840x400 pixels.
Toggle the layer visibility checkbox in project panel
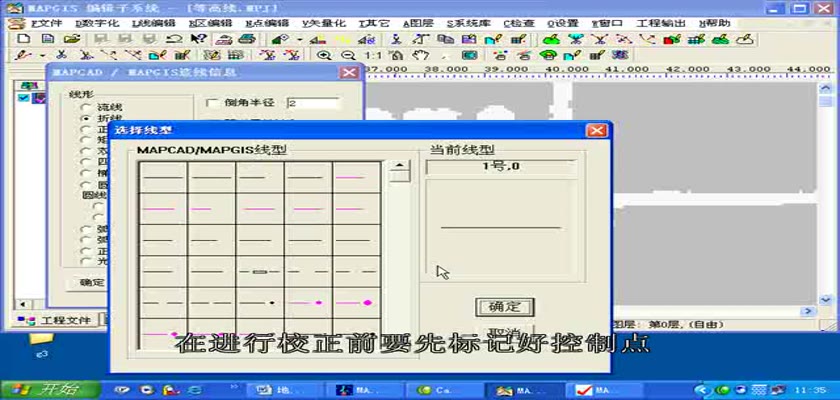[x=23, y=98]
